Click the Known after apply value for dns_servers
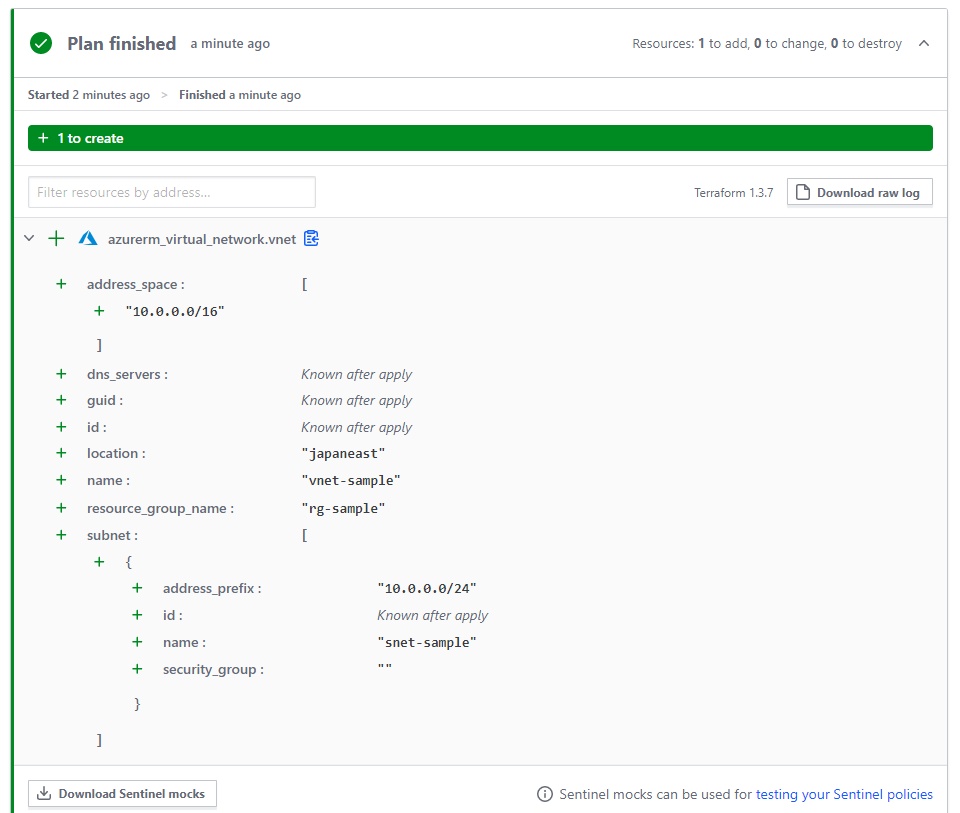 click(356, 375)
